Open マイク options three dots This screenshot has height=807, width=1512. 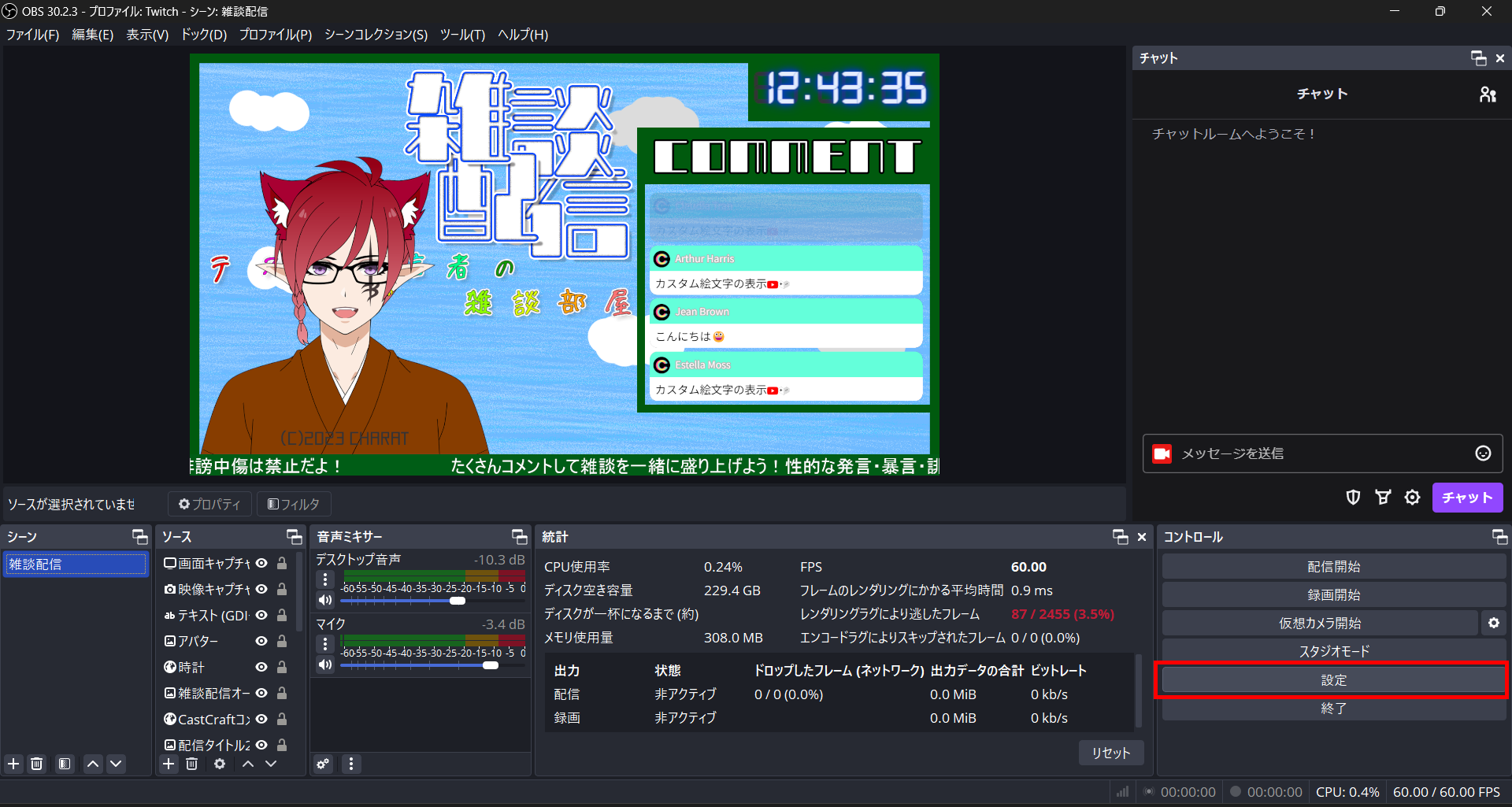[x=325, y=643]
